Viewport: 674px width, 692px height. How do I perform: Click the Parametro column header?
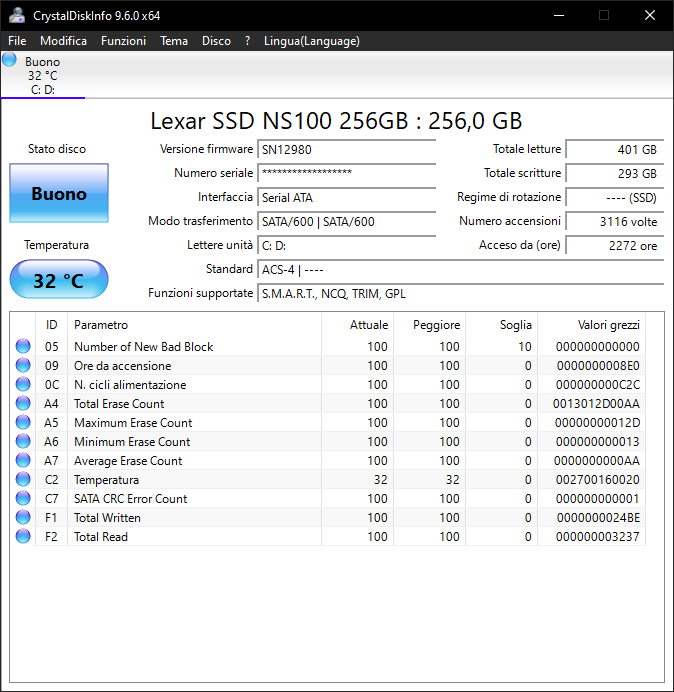coord(194,325)
